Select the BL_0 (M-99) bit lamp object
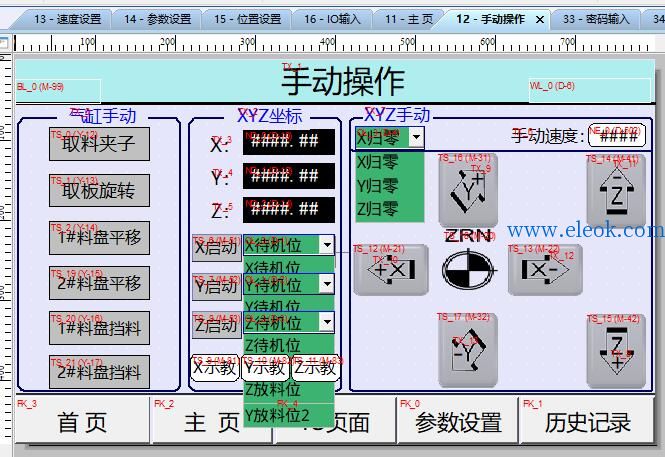 click(x=59, y=91)
